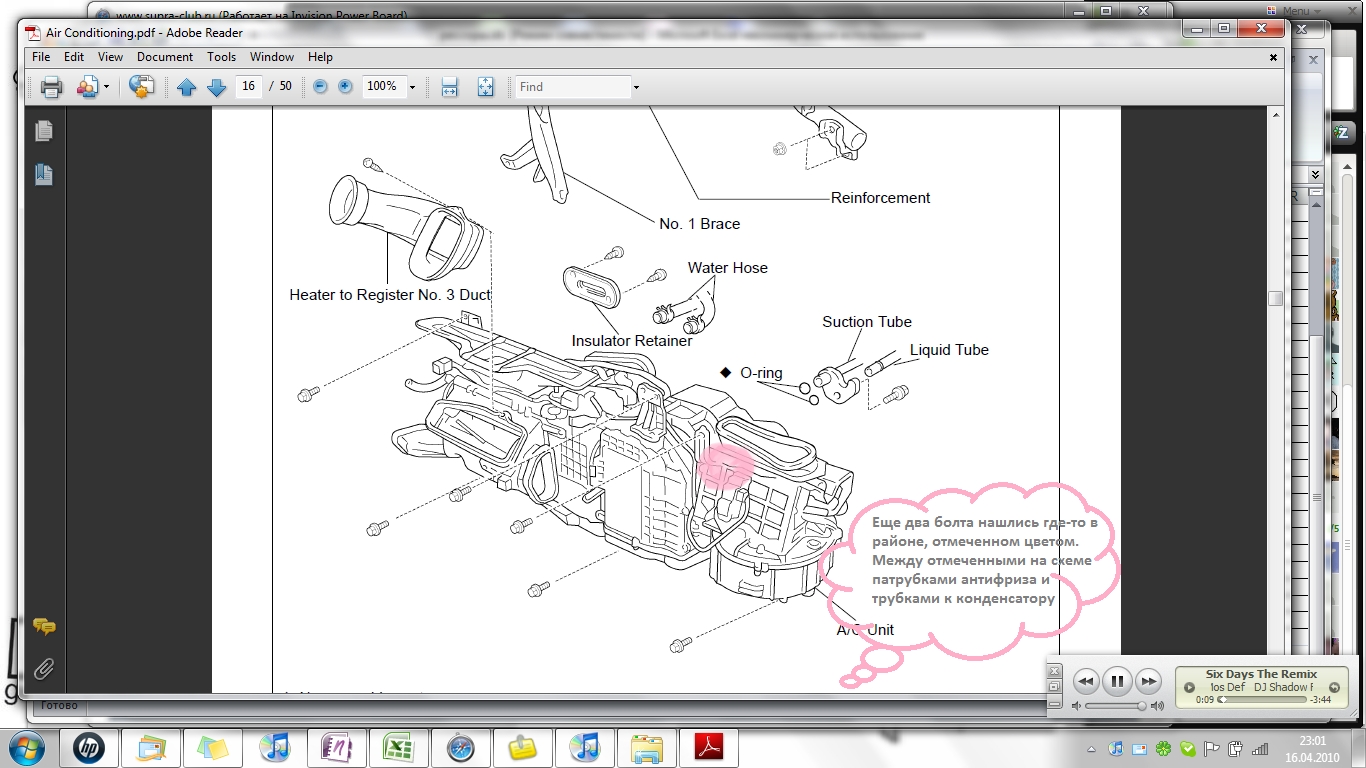Click the page number input field

click(248, 87)
